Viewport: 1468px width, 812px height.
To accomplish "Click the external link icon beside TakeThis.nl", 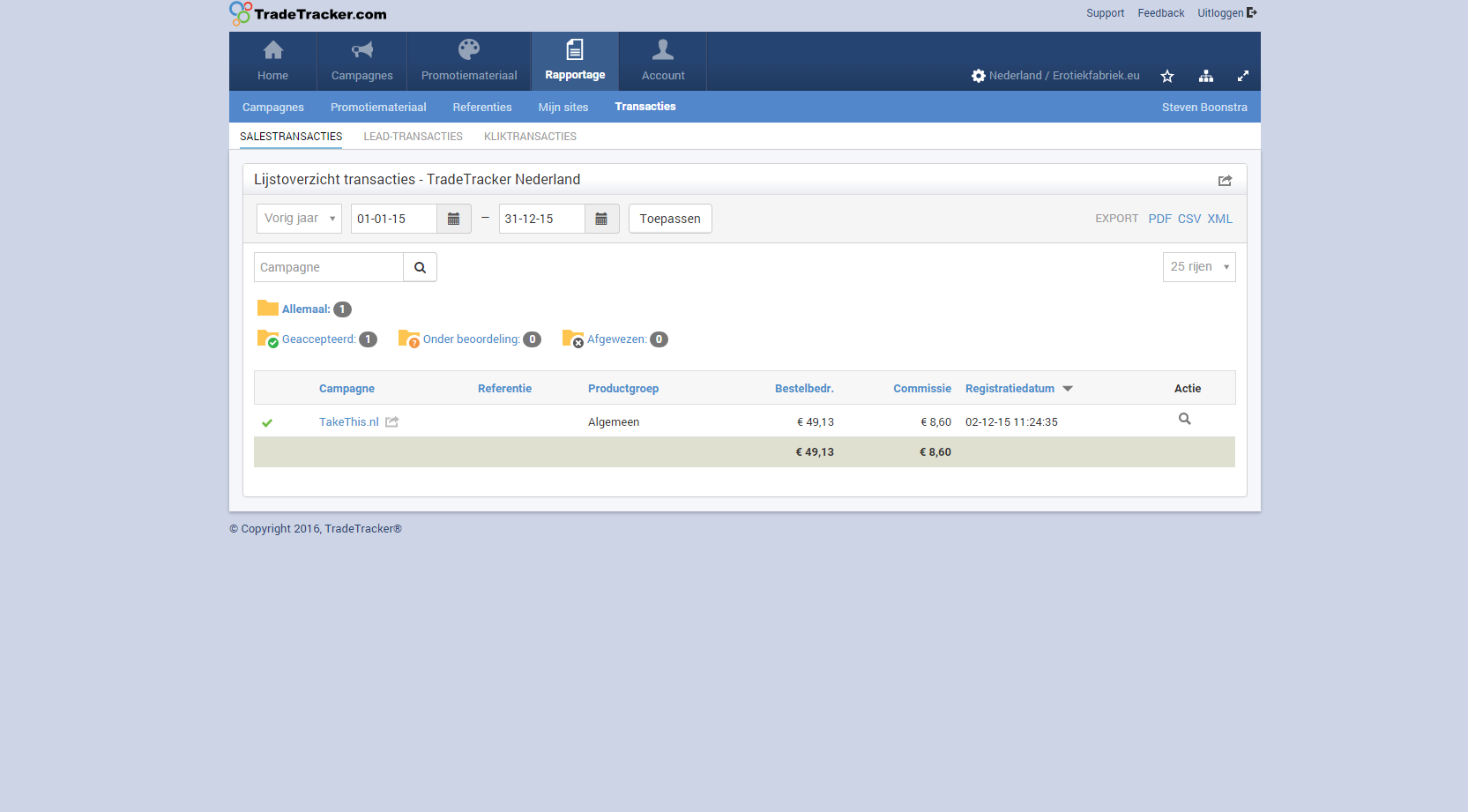I will (x=392, y=421).
